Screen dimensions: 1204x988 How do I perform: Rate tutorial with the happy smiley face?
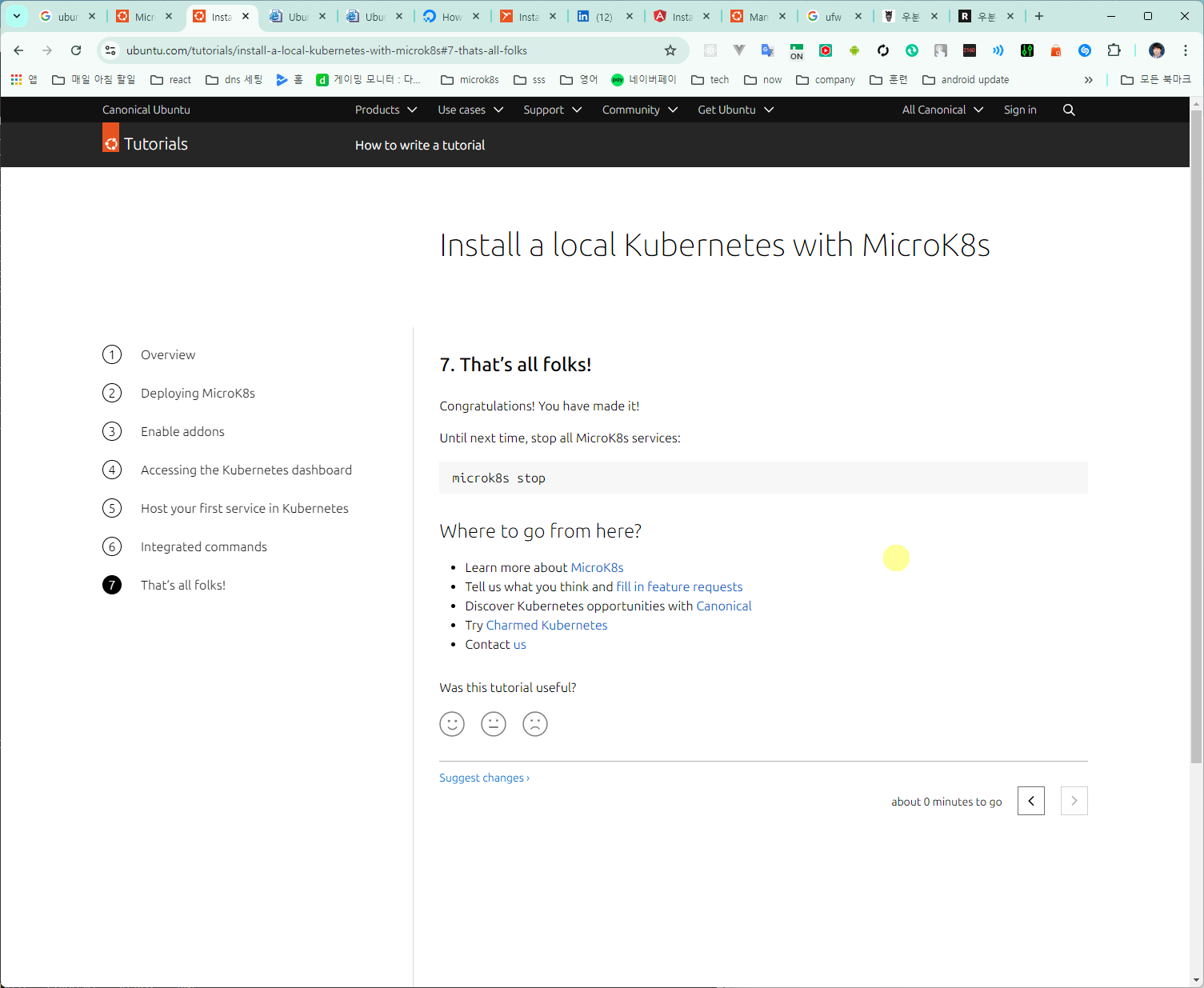pos(452,724)
